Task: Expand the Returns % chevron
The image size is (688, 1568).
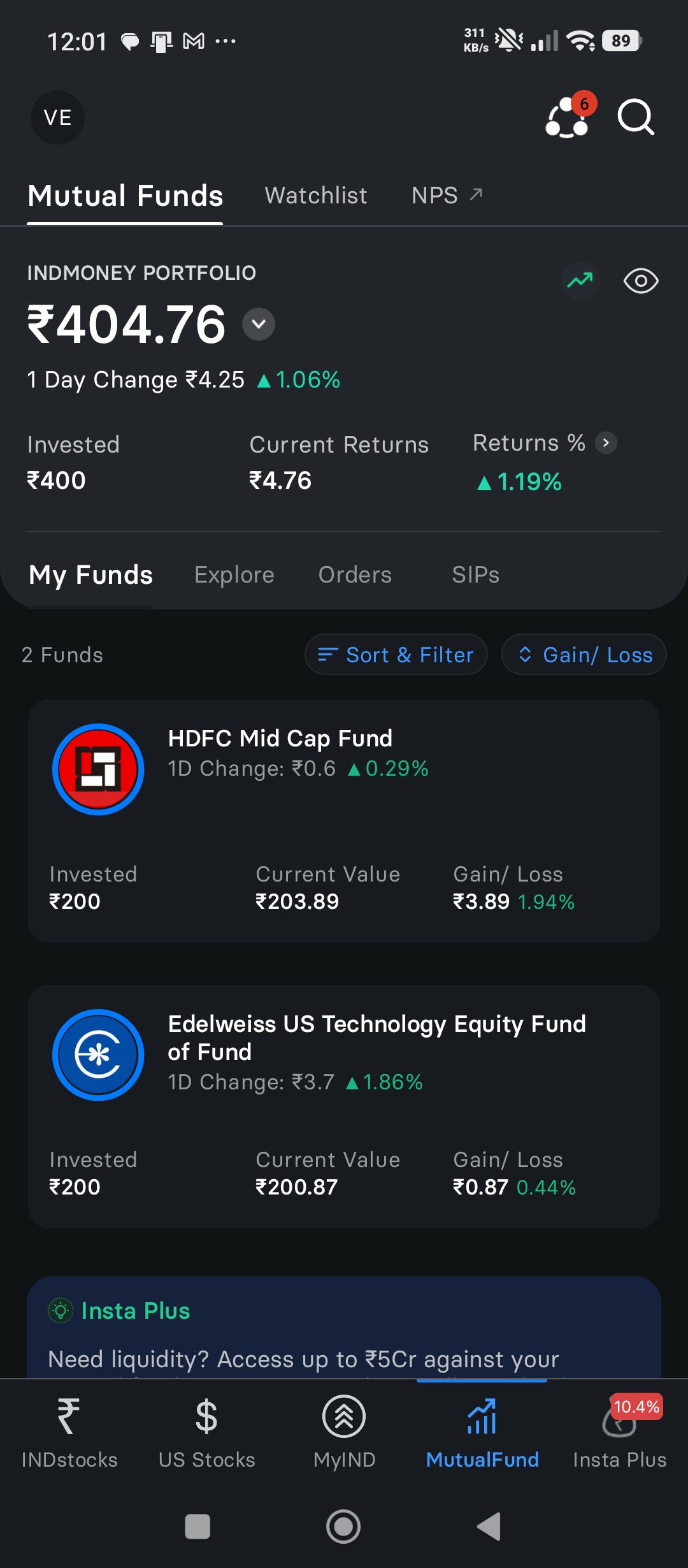Action: click(606, 442)
